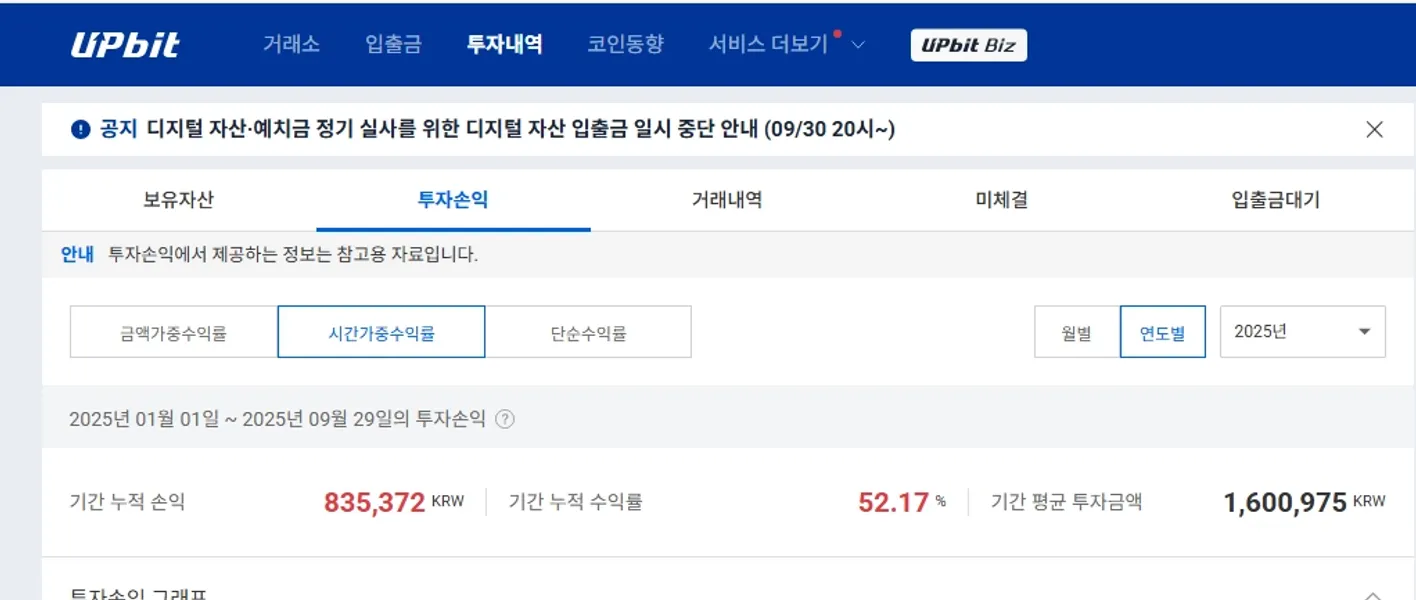This screenshot has height=600, width=1416.
Task: Dismiss the notice banner with the X
Action: pos(1376,128)
